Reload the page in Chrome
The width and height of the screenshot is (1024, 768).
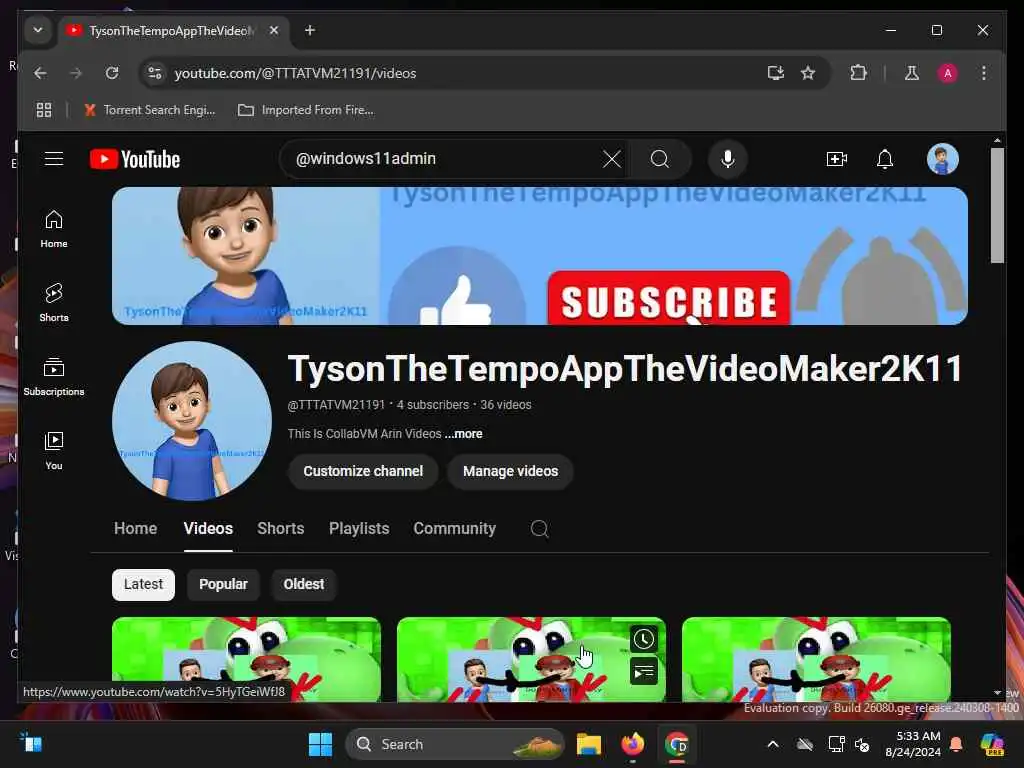click(112, 73)
